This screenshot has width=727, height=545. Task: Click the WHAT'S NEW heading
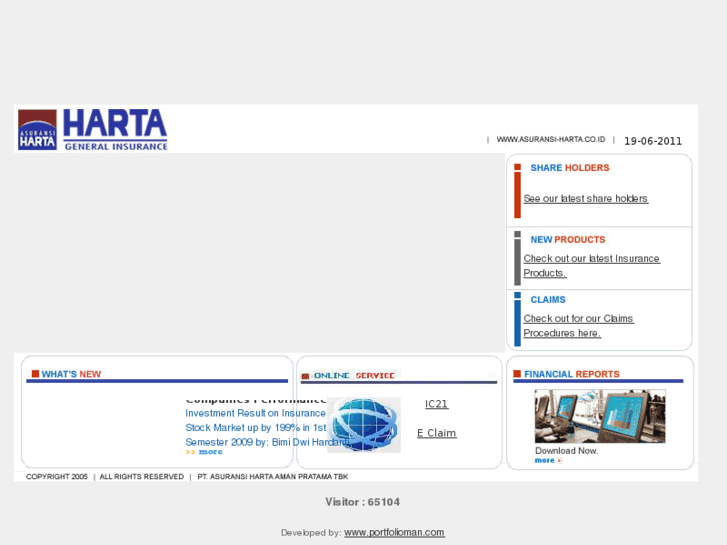(x=71, y=374)
